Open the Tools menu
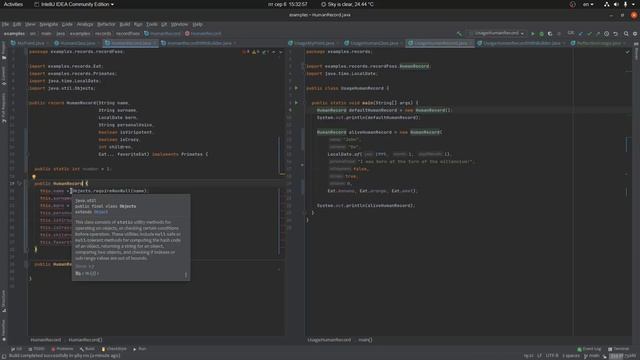 152,24
